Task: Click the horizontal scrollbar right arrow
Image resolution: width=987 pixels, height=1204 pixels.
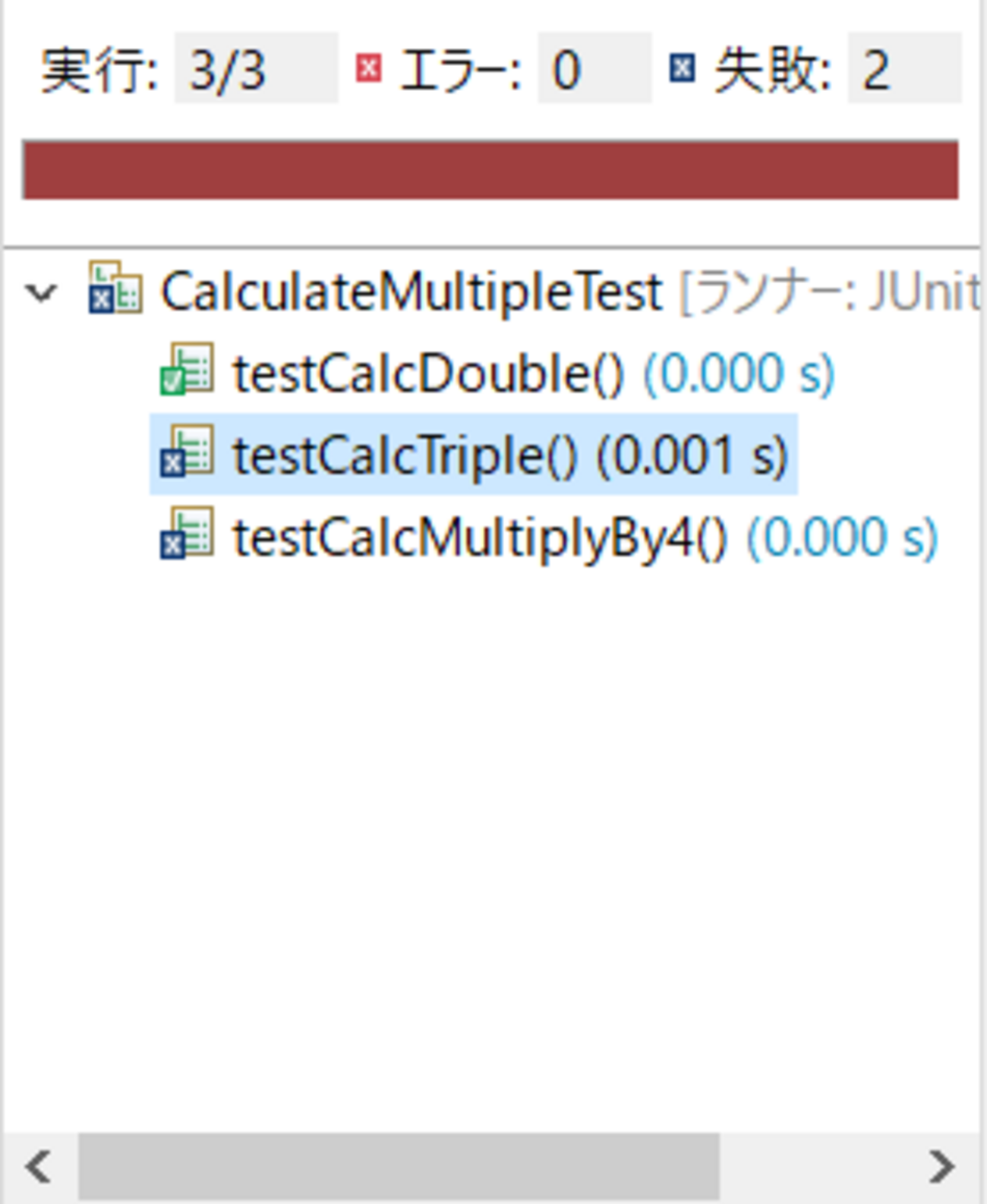Action: coord(941,1167)
